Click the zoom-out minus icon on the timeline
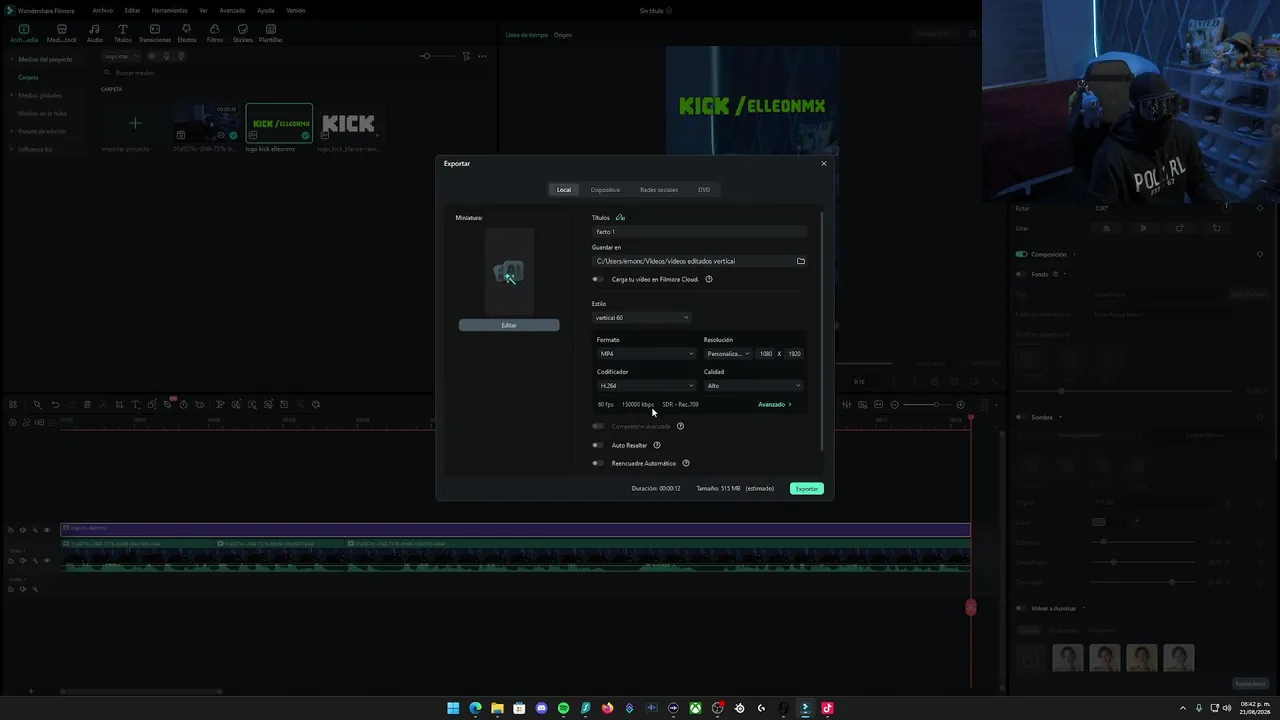 point(895,405)
